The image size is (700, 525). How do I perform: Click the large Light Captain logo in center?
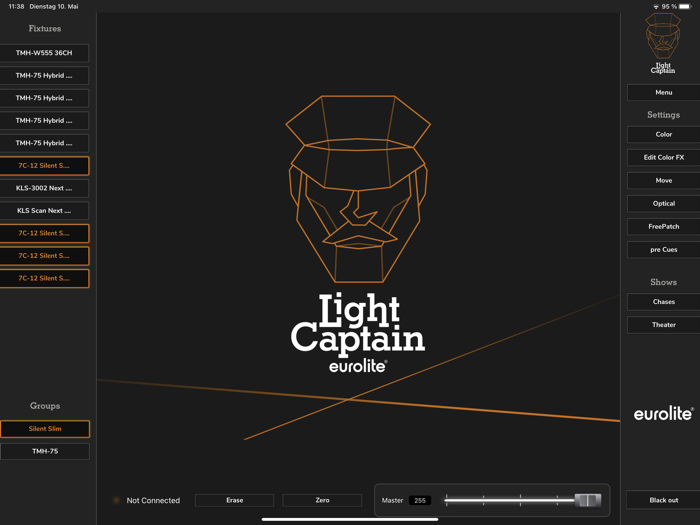(358, 234)
